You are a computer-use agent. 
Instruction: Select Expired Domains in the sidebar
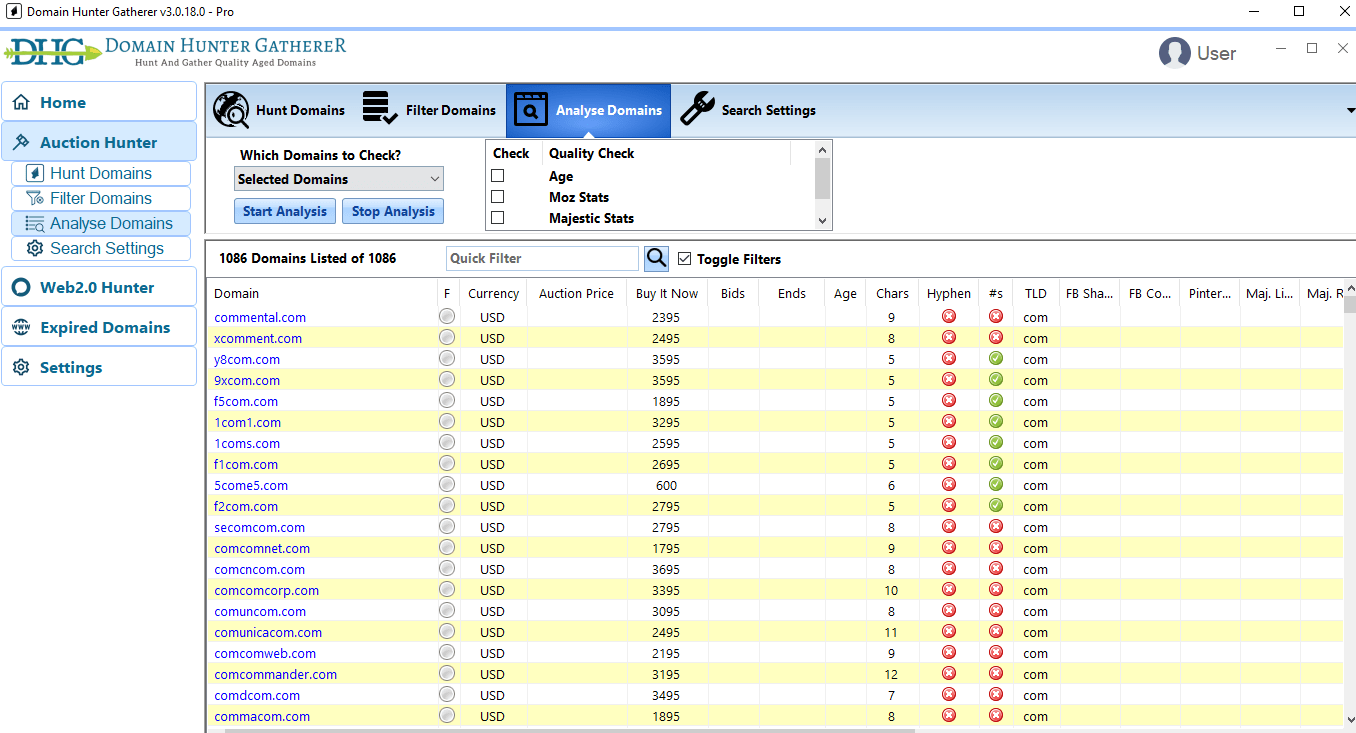[x=99, y=327]
